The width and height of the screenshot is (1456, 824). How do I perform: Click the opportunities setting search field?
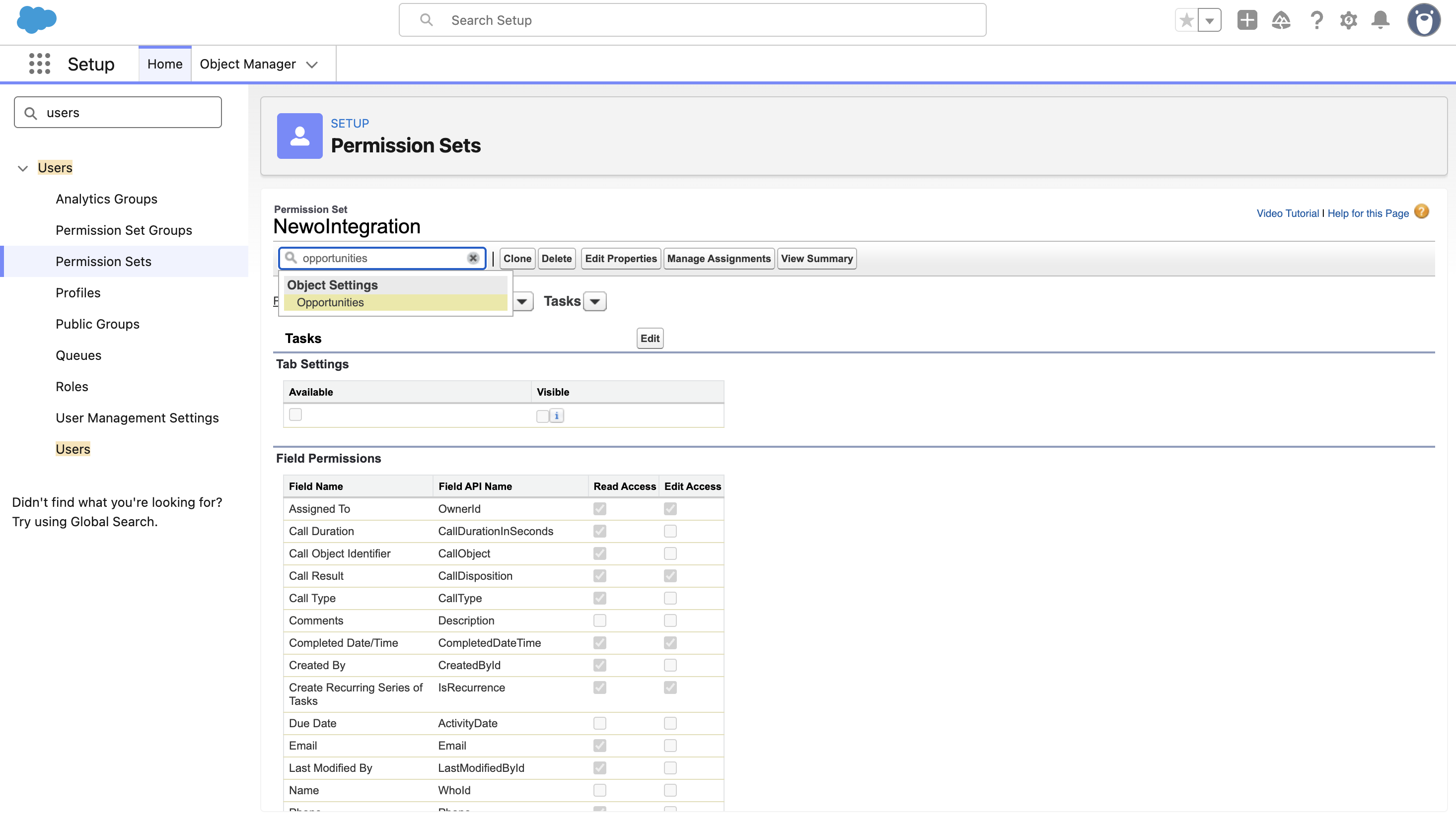click(382, 258)
